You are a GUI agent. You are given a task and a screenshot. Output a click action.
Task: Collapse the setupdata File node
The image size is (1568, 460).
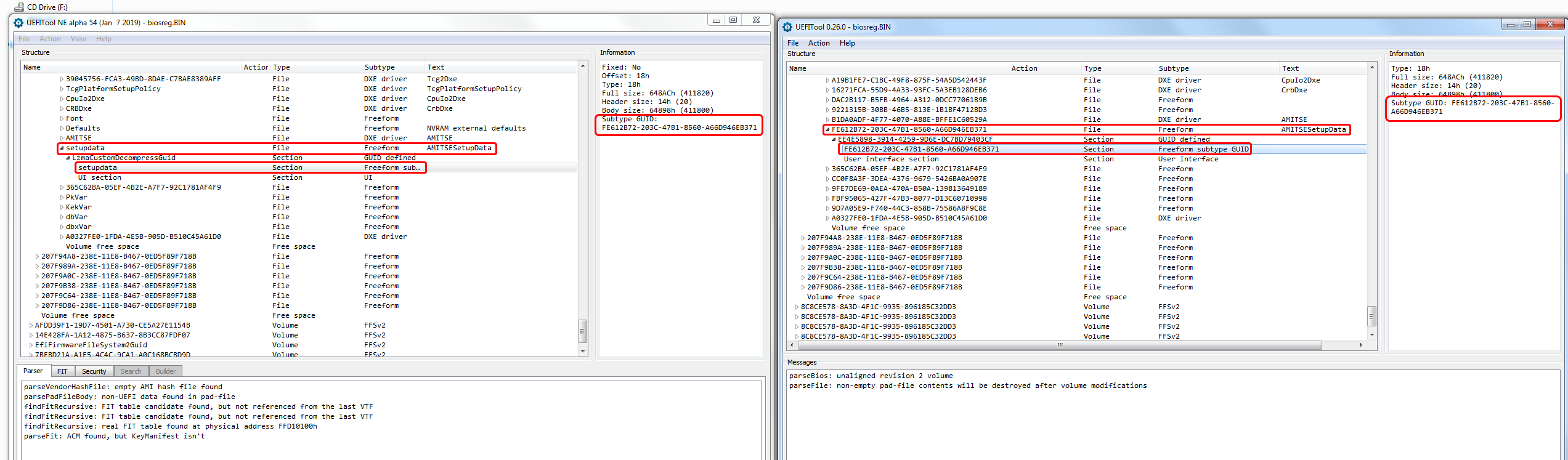click(x=62, y=148)
